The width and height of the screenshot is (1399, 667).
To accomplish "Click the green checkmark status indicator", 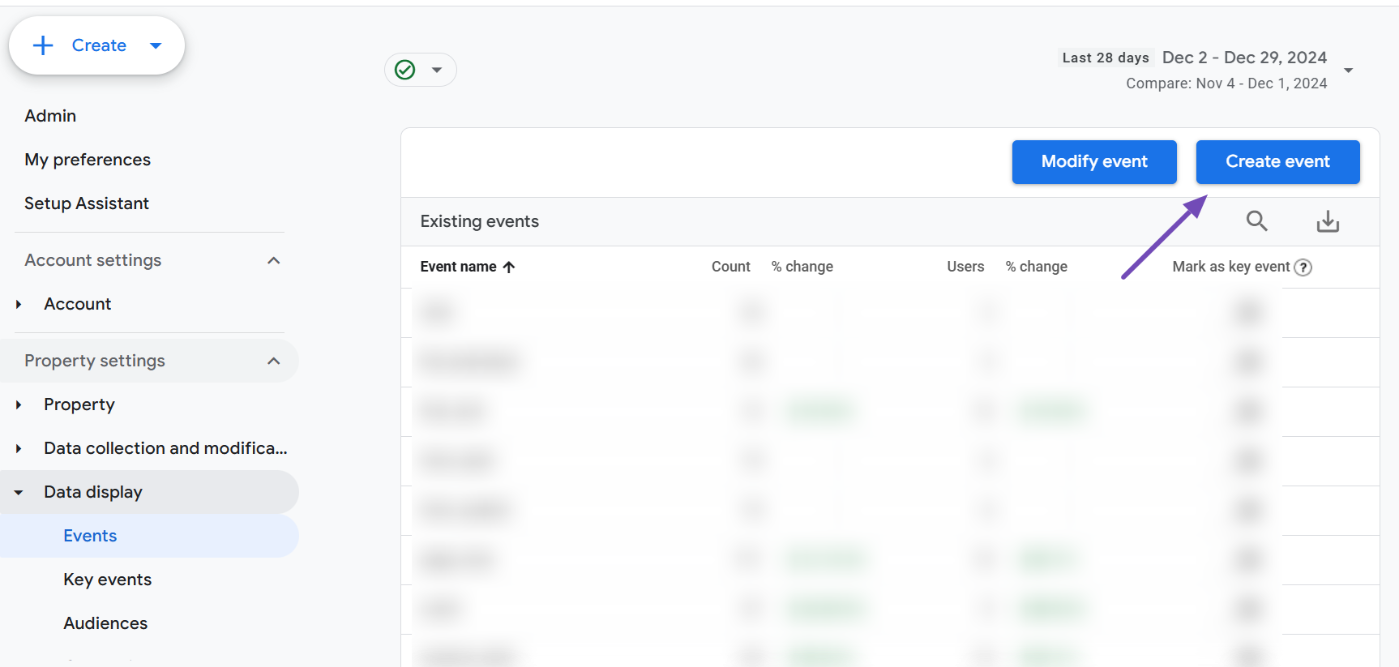I will coord(404,69).
